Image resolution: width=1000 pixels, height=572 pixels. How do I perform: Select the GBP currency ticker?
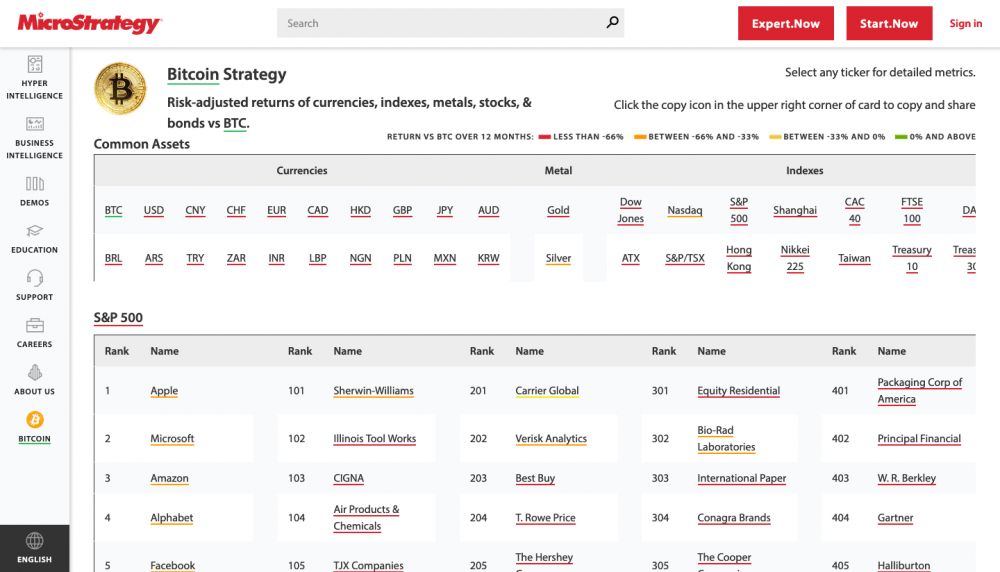pos(402,210)
